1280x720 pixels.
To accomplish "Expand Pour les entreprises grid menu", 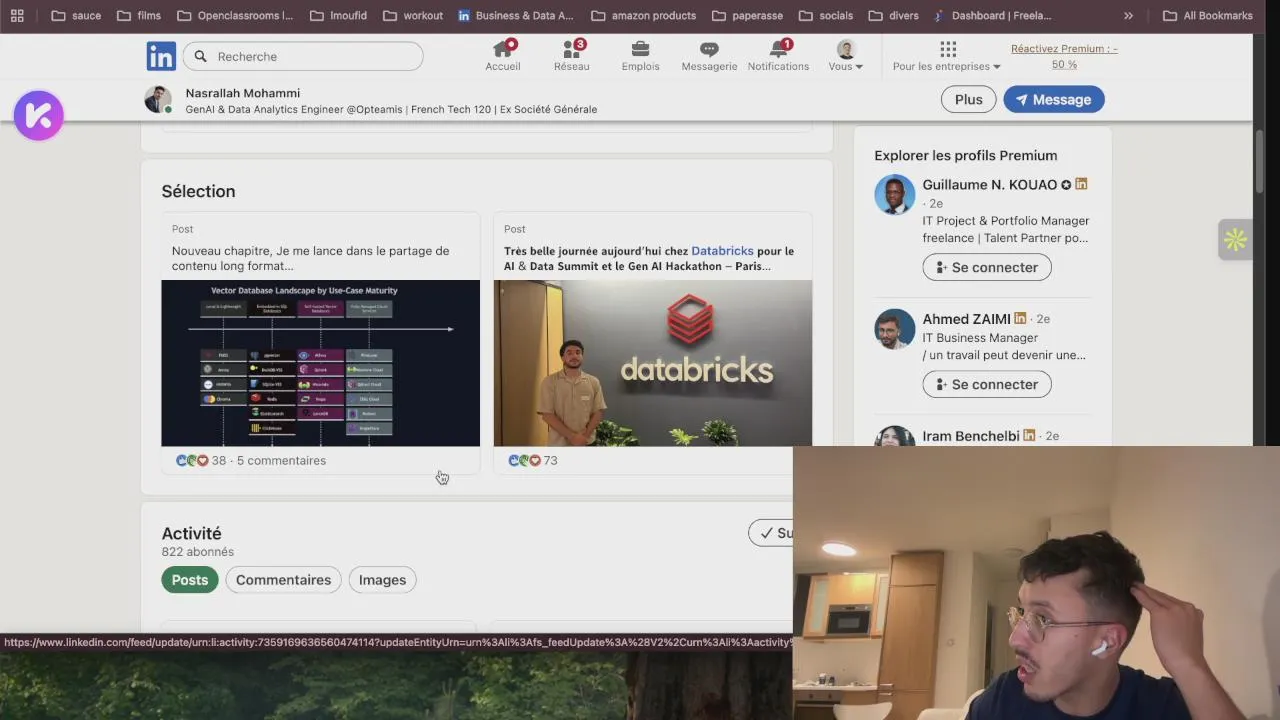I will coord(947,56).
